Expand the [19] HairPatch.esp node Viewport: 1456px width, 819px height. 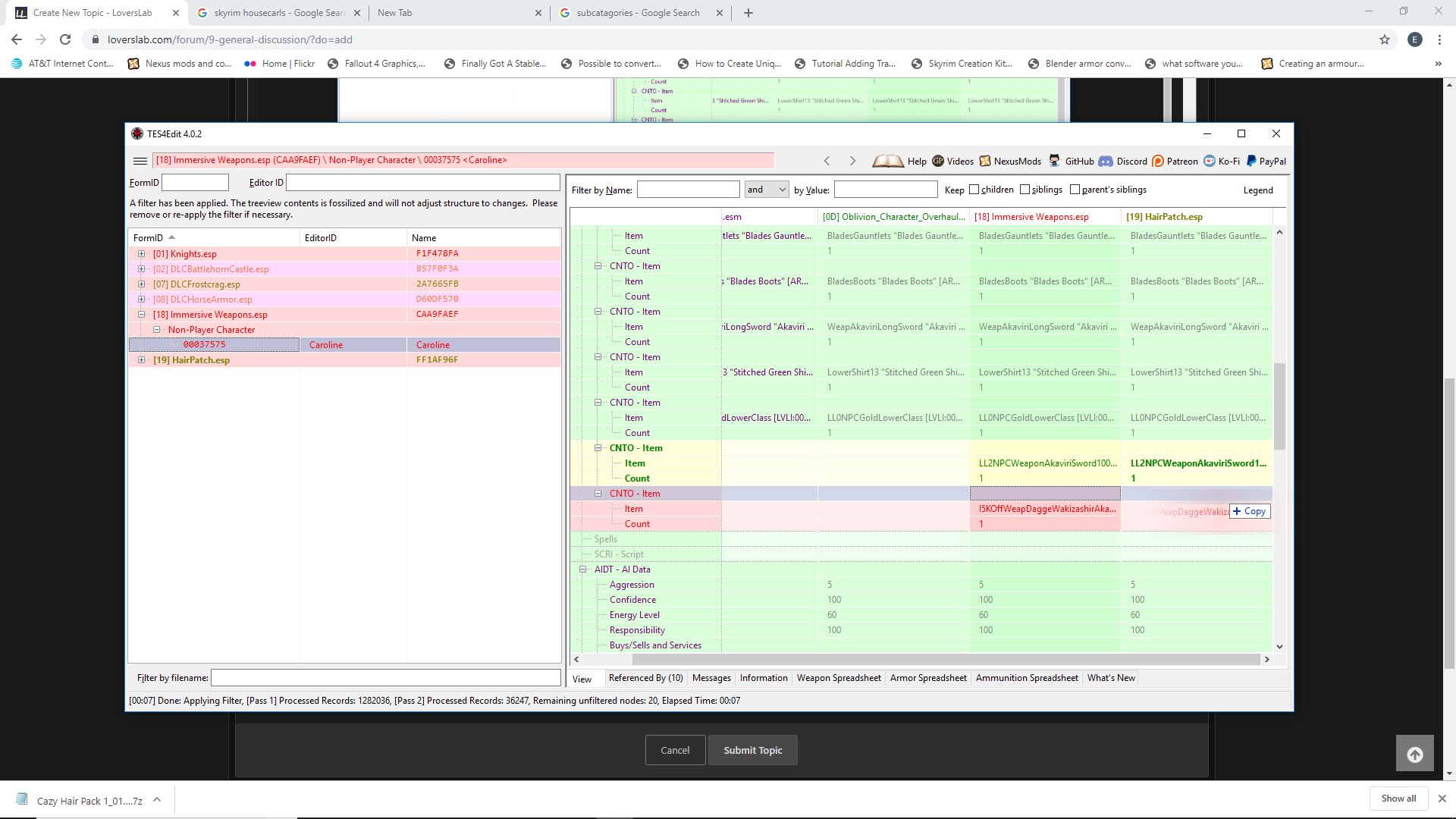pyautogui.click(x=141, y=360)
